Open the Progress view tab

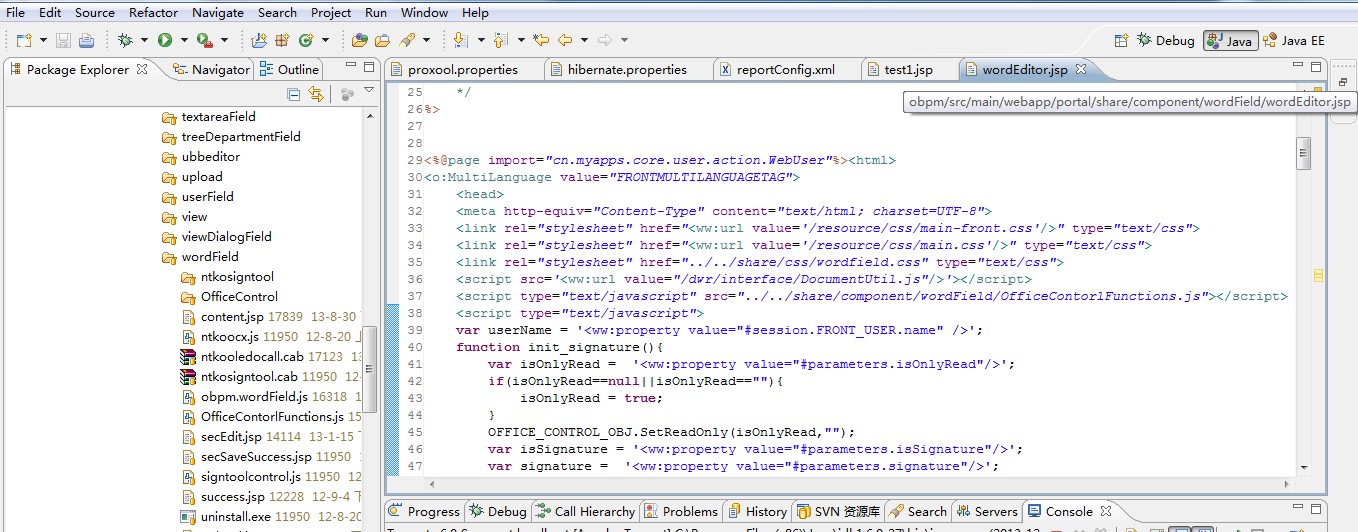(x=425, y=511)
